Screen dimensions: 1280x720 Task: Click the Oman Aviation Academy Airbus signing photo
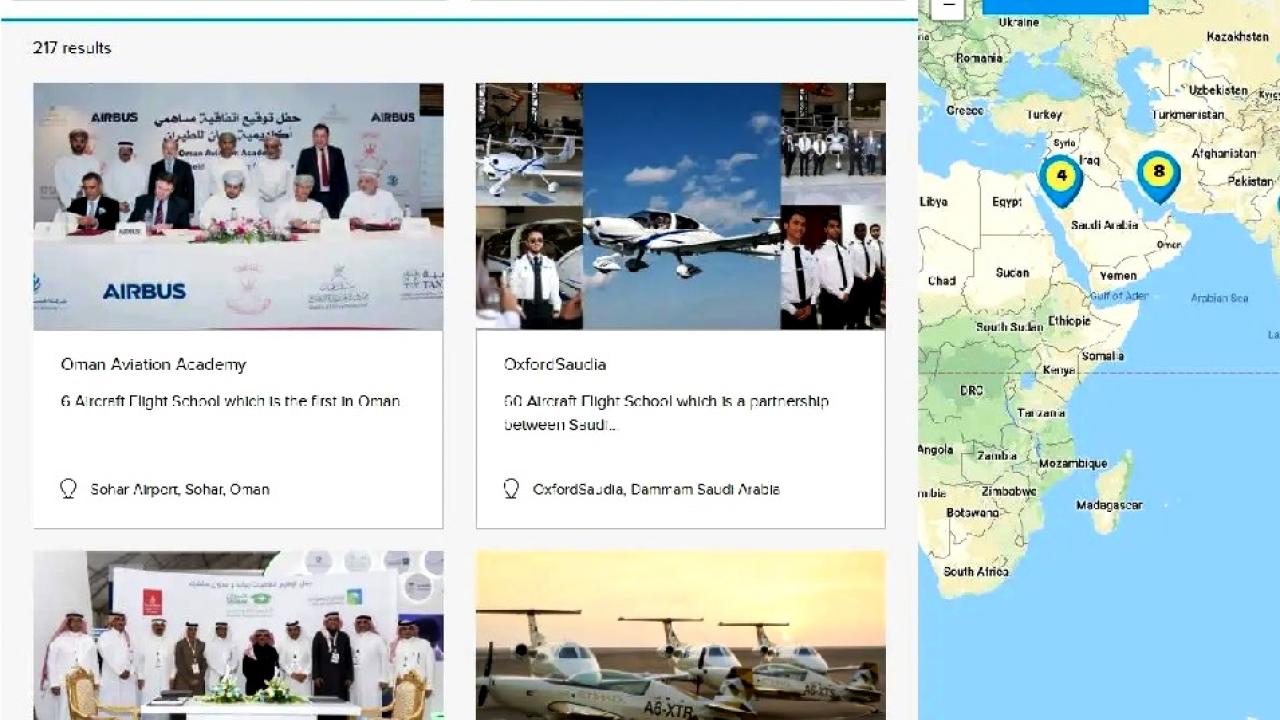(x=238, y=206)
